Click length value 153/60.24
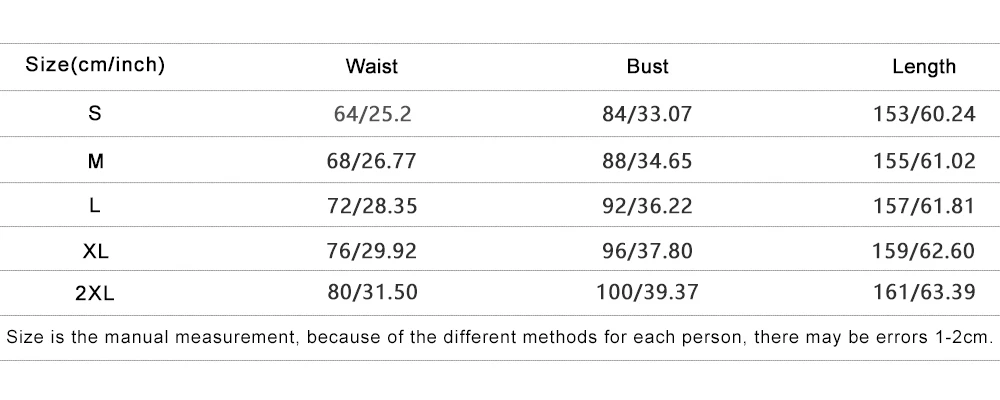The height and width of the screenshot is (400, 1000). pyautogui.click(x=924, y=114)
